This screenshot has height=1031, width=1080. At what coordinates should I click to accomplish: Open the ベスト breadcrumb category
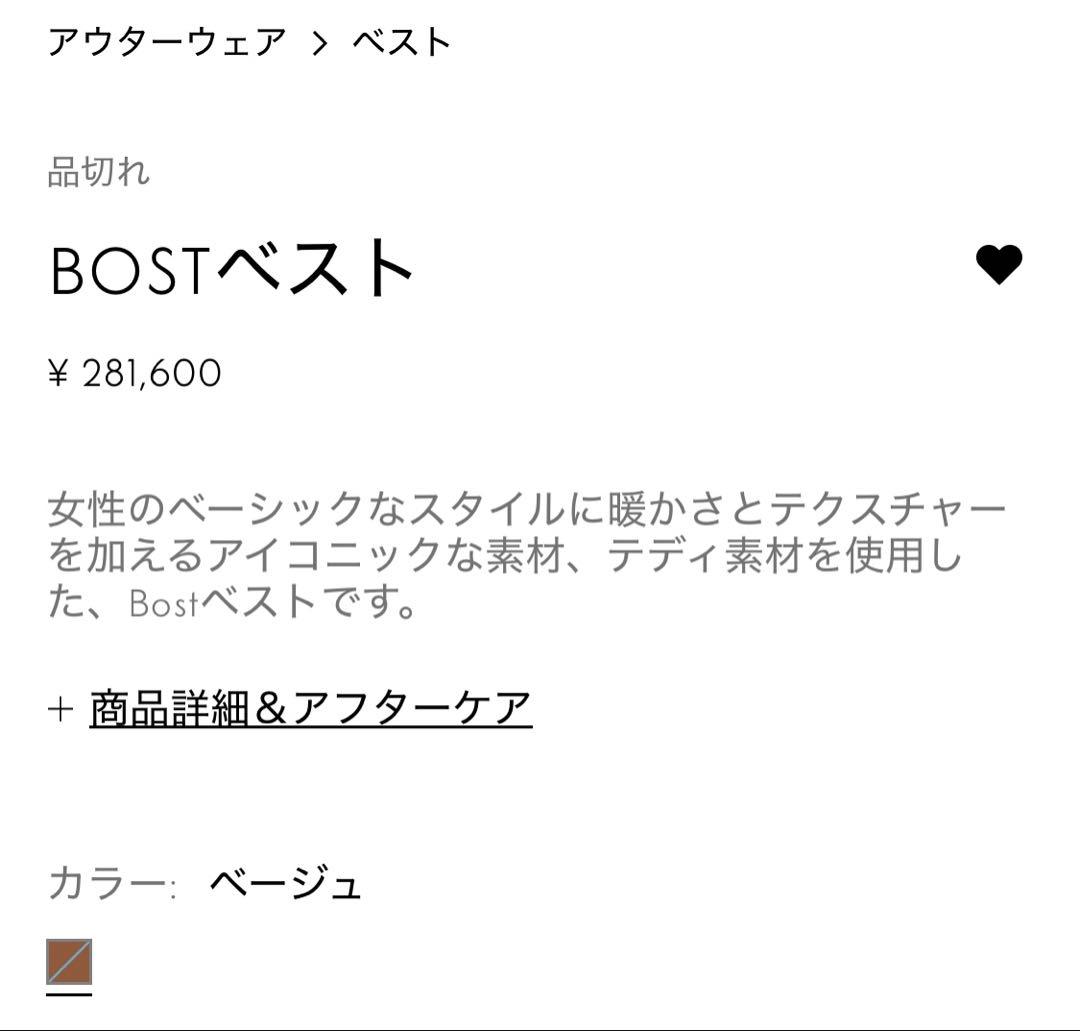pyautogui.click(x=399, y=43)
